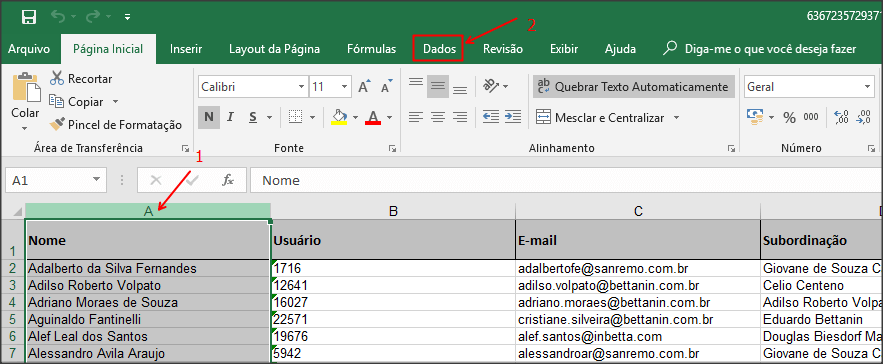Switch to the Revisão tab

point(503,49)
